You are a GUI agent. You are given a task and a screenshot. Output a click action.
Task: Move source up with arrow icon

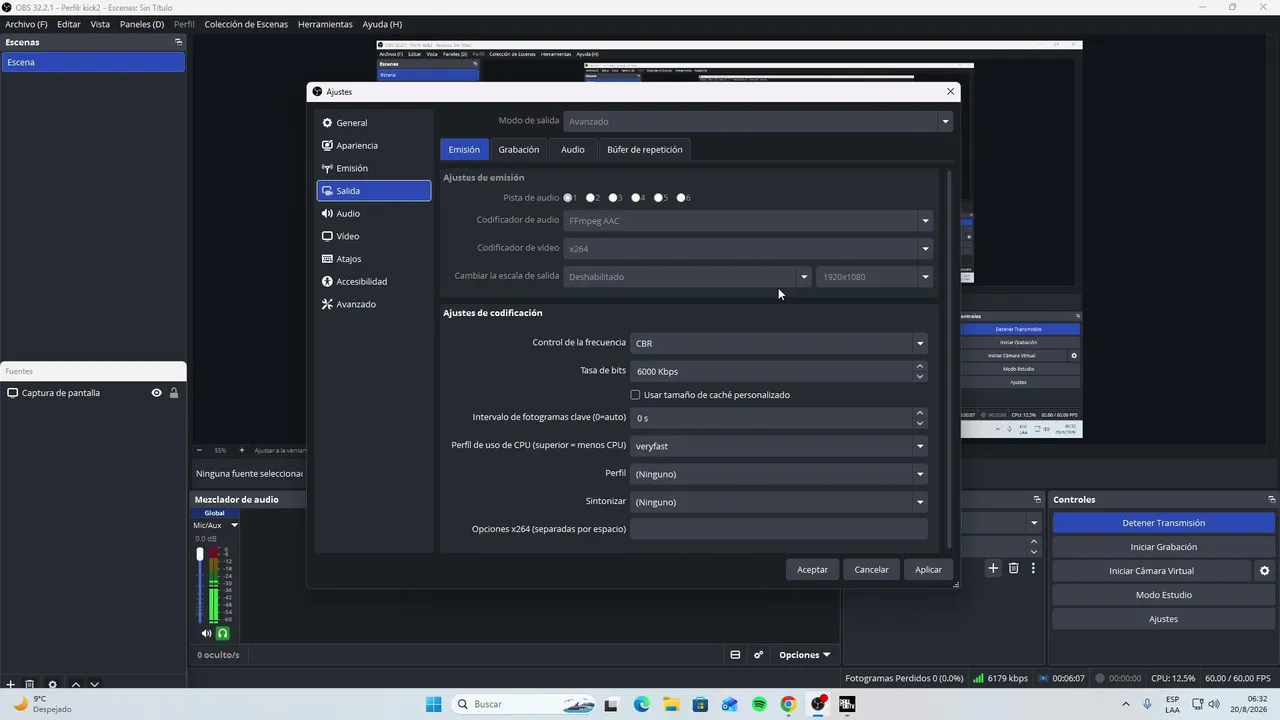(x=76, y=685)
